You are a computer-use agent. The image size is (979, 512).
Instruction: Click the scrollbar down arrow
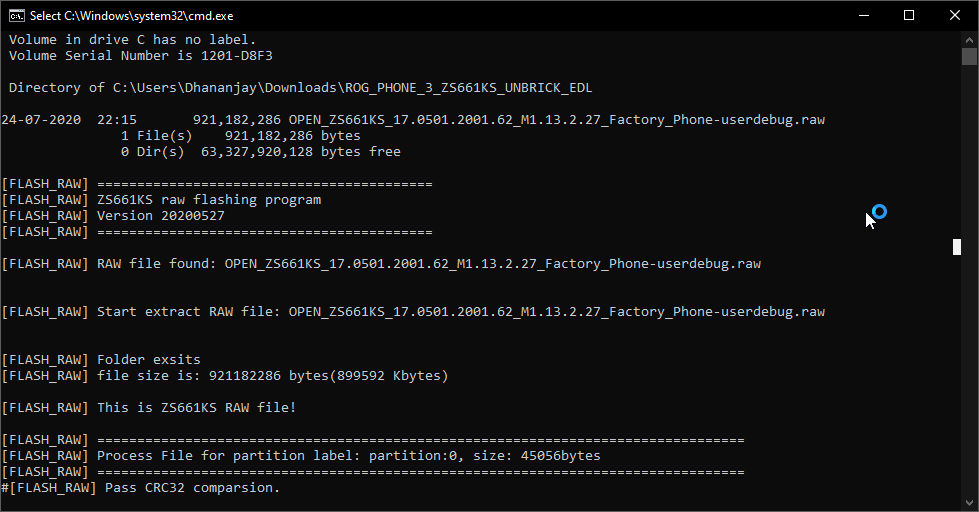click(x=969, y=503)
